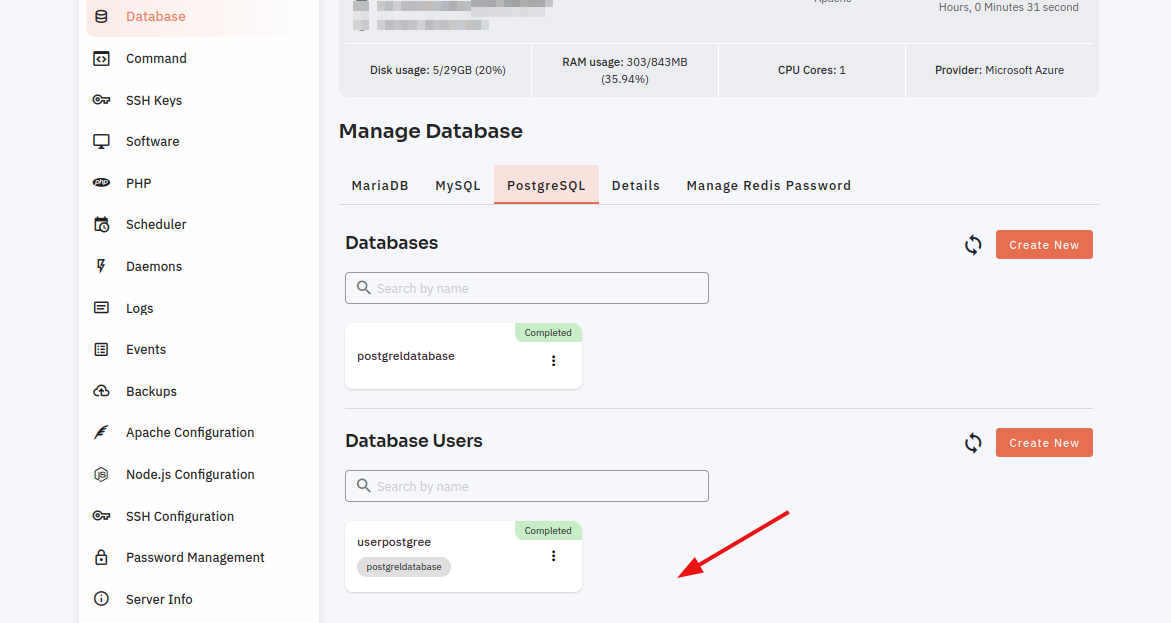Click the Backups cloud icon
1171x623 pixels.
pos(102,391)
